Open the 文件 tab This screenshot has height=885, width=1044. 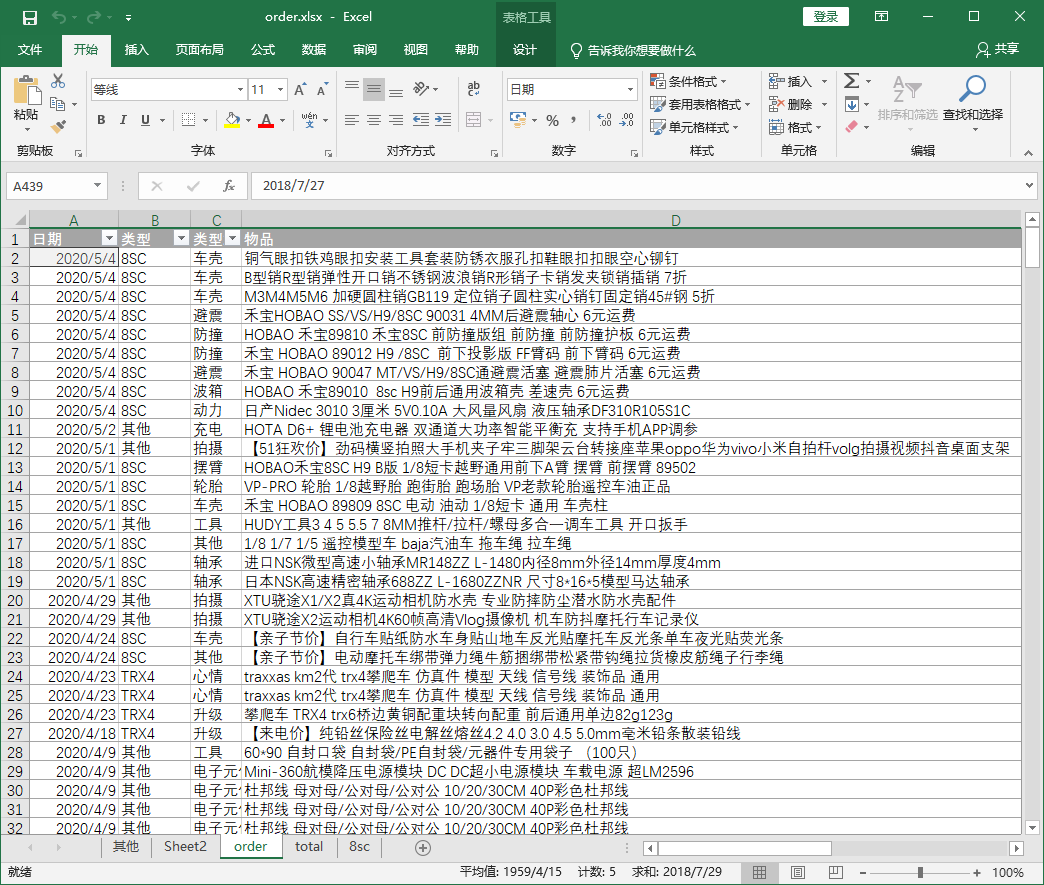(x=30, y=50)
